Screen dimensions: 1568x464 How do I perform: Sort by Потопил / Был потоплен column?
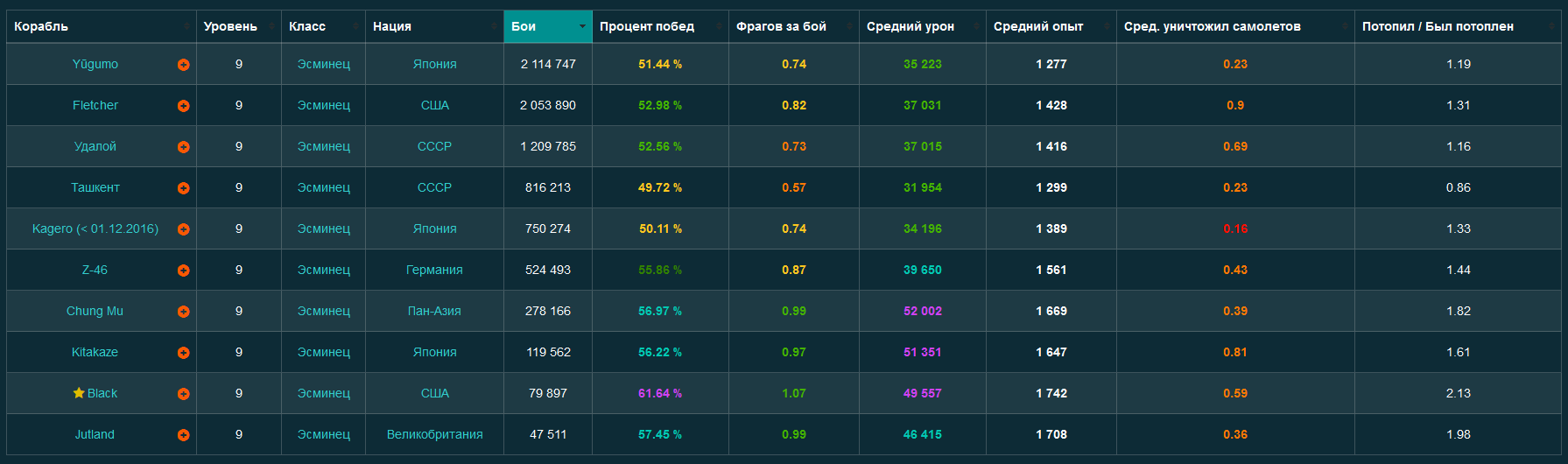tap(1458, 26)
